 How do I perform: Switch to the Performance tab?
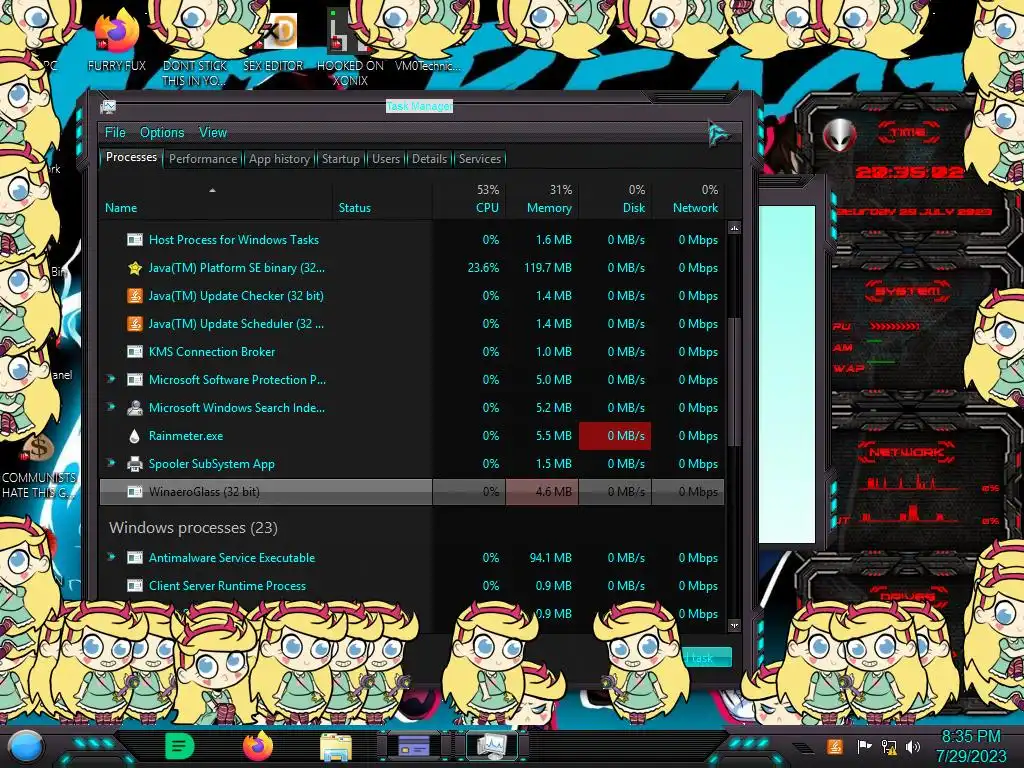click(x=202, y=159)
